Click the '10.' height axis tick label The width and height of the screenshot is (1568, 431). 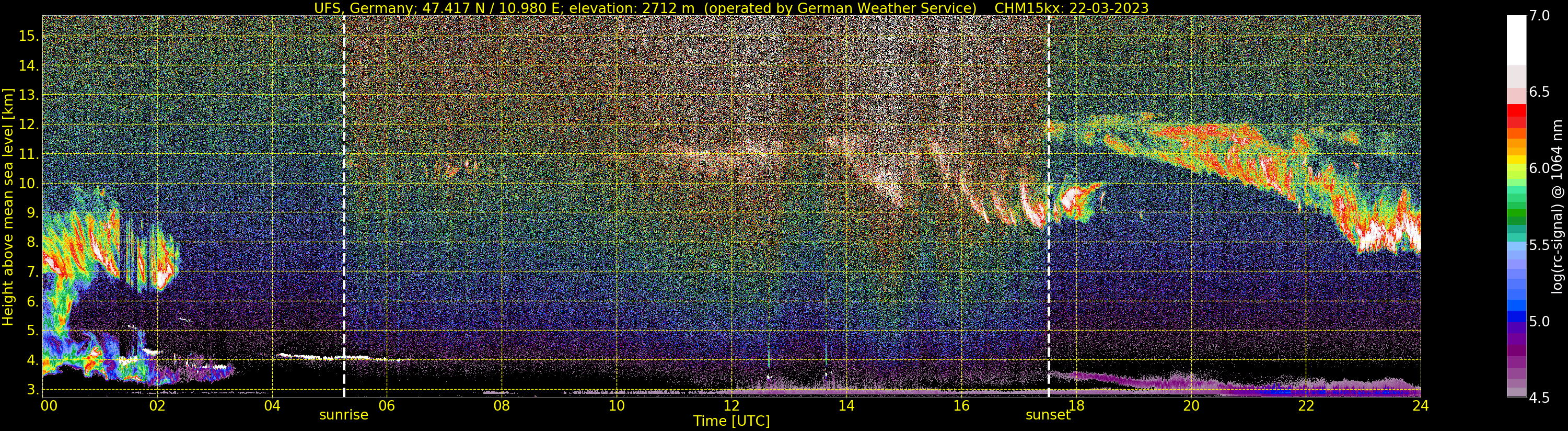coord(28,184)
